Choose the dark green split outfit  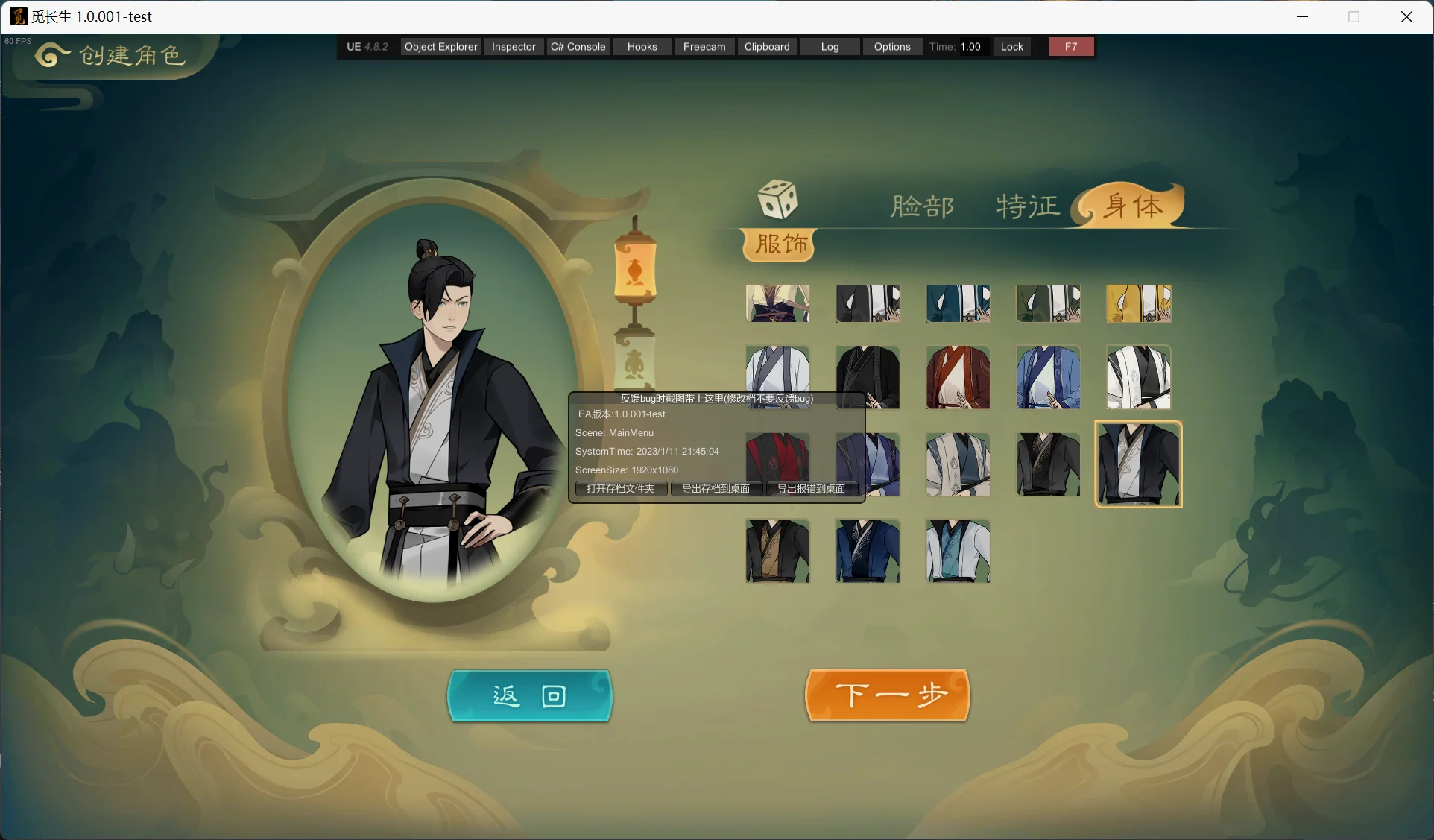click(x=1048, y=303)
